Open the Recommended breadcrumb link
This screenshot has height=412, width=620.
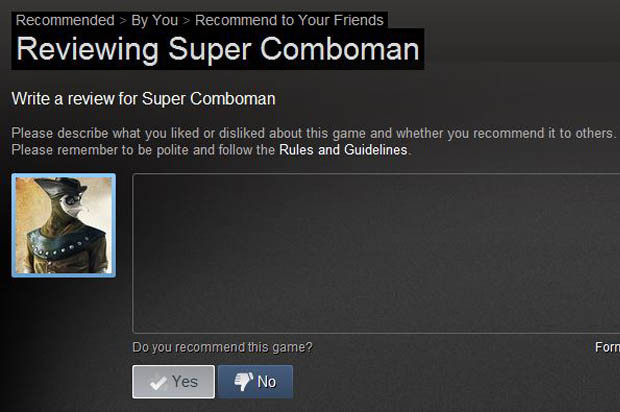coord(65,20)
